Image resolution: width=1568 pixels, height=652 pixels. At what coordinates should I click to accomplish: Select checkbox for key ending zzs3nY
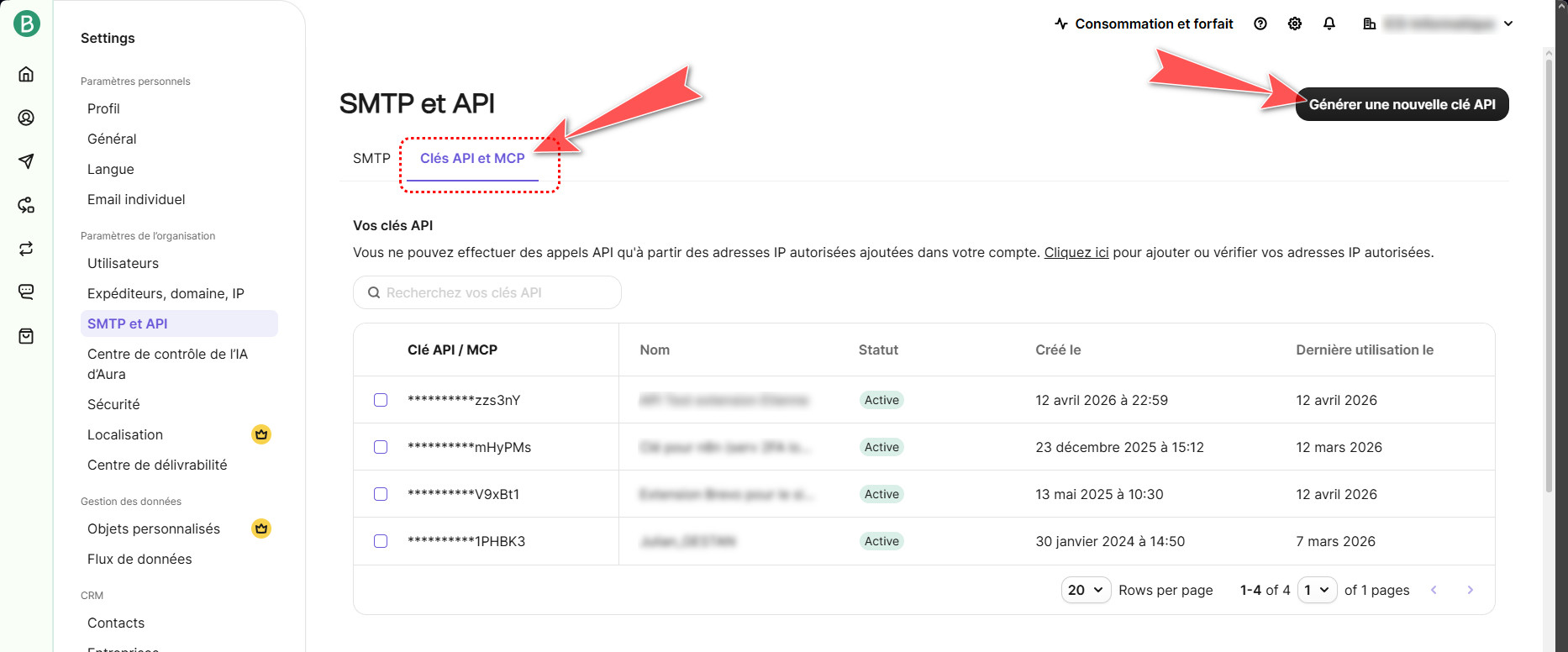[x=381, y=400]
